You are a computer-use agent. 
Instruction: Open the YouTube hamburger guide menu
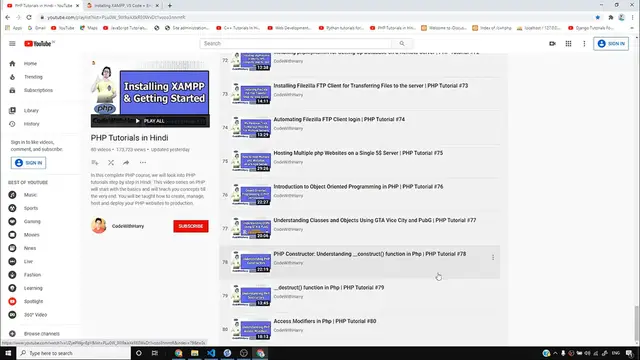[x=12, y=44]
